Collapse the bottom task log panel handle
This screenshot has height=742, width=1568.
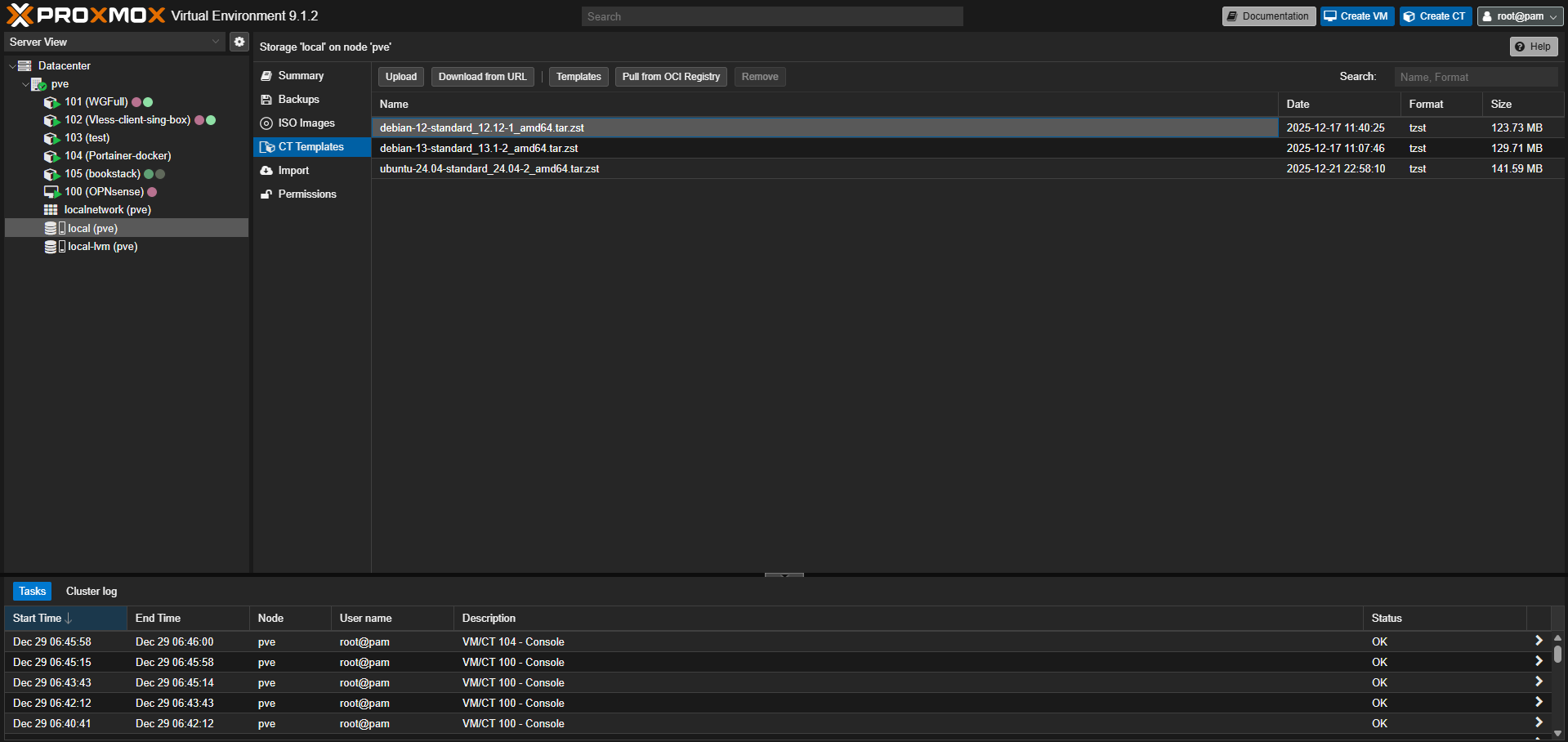click(x=784, y=575)
